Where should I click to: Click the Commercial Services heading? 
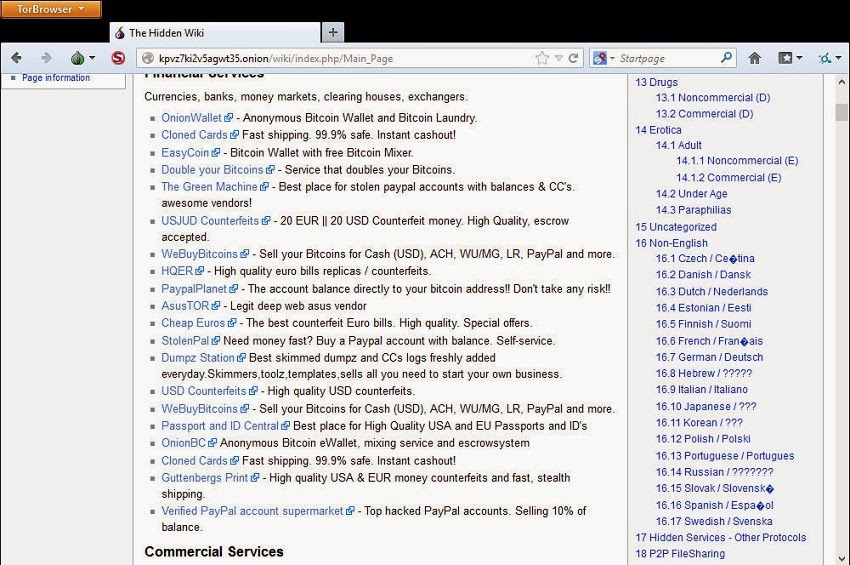[214, 551]
